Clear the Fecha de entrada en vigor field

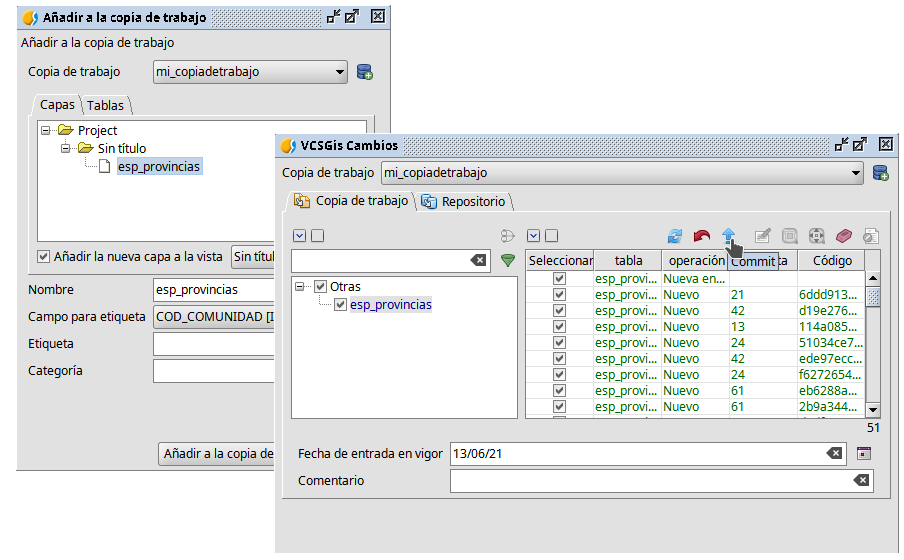(834, 453)
